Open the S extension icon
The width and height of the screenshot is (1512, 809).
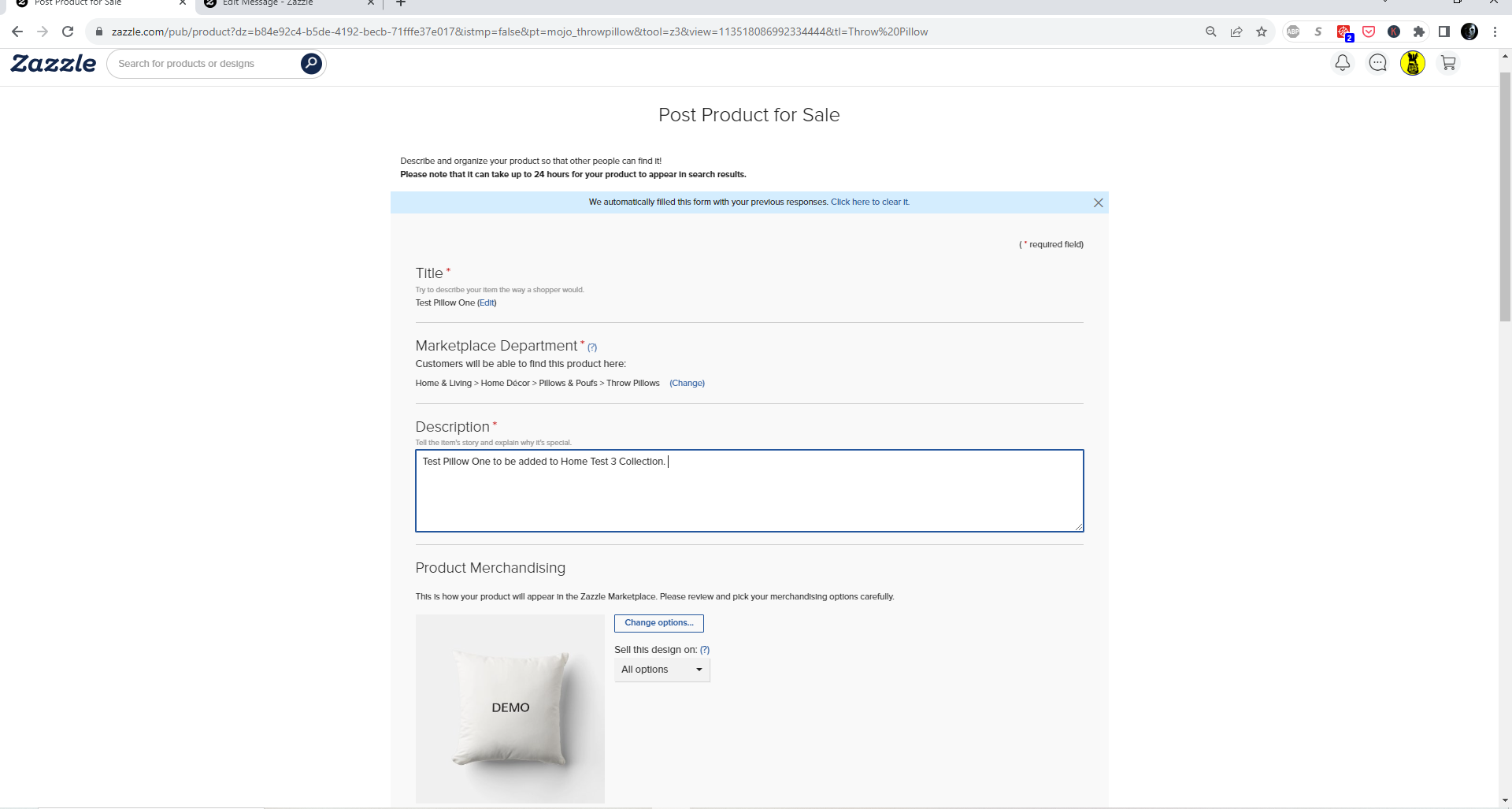click(1318, 32)
